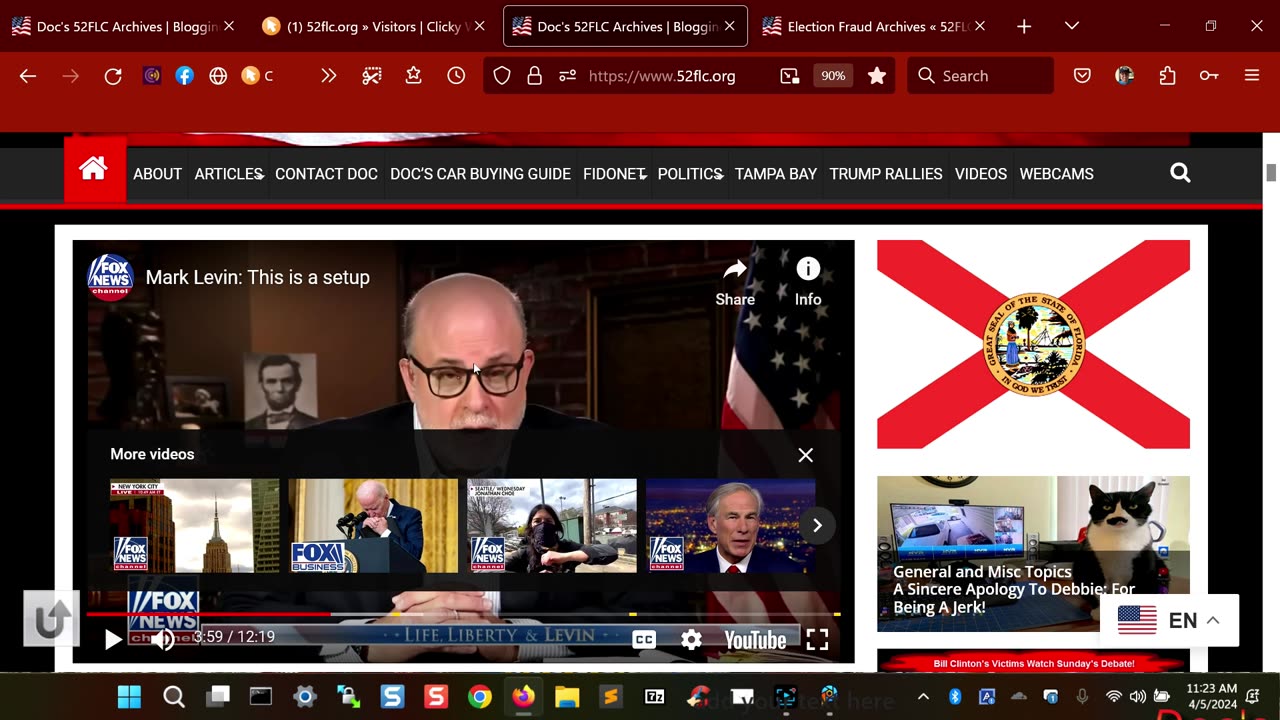Open browsing history clock icon
The width and height of the screenshot is (1280, 720).
[456, 76]
